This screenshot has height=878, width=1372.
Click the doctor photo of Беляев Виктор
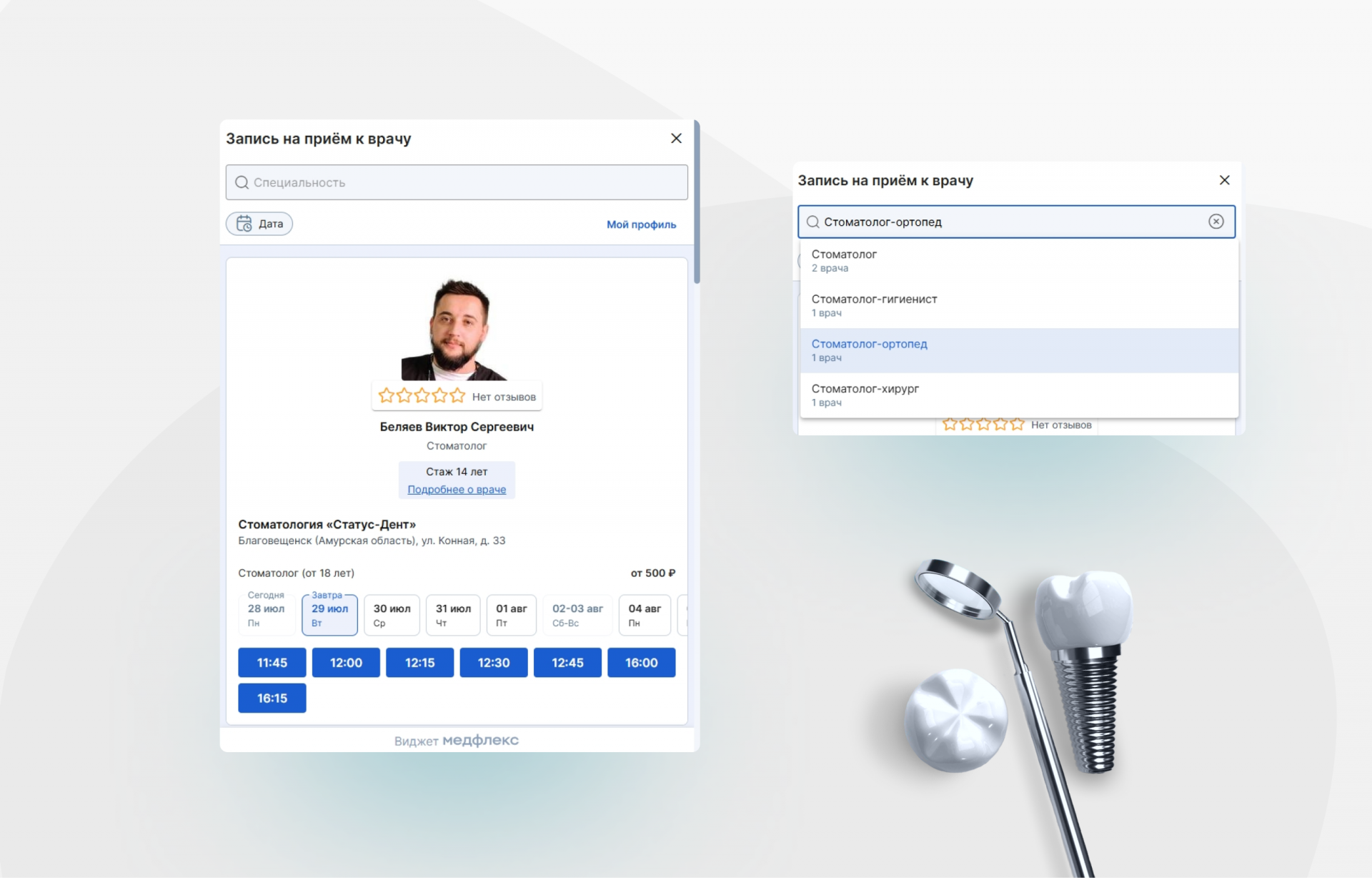(454, 329)
